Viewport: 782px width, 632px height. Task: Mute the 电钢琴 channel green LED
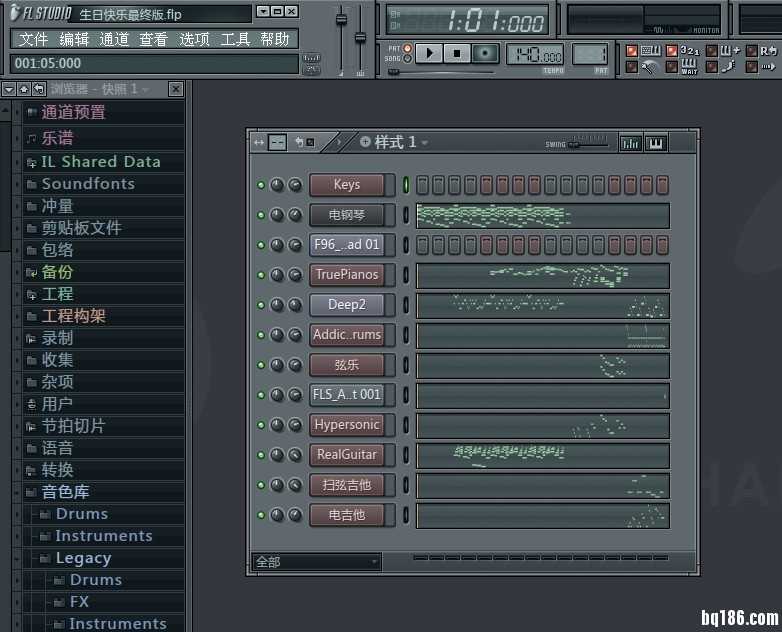tap(261, 215)
